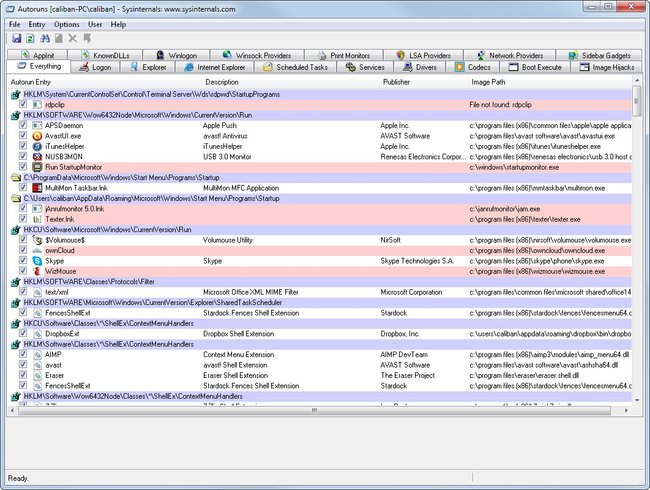The width and height of the screenshot is (650, 490).
Task: Click the MultiMon Taskbar.lnk icon
Action: pos(37,188)
